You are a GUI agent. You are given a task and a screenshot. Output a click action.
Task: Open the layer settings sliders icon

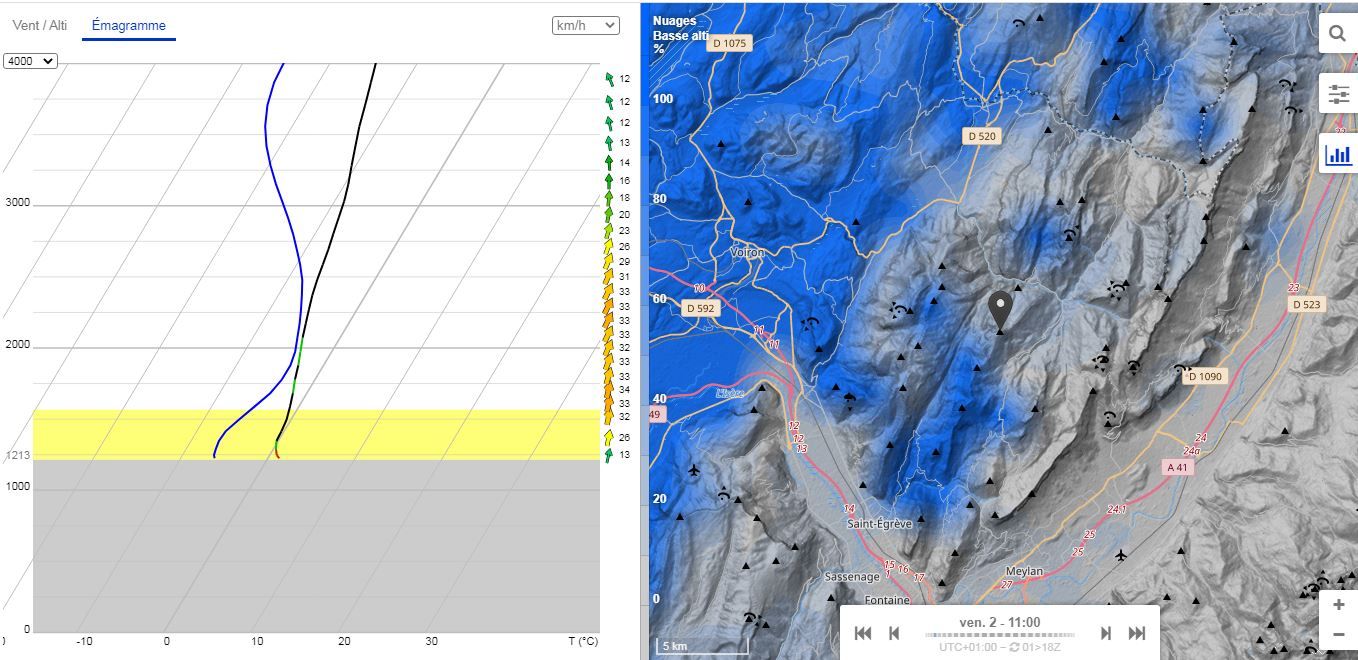coord(1338,94)
